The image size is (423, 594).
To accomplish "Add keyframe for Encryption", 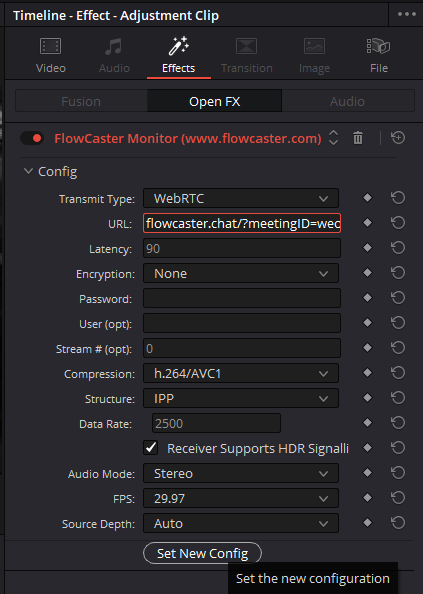I will pyautogui.click(x=367, y=273).
